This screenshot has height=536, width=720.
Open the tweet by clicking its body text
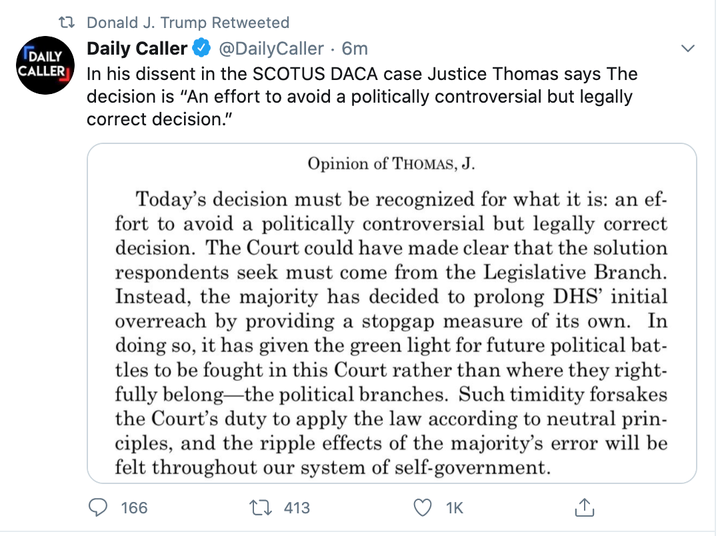click(362, 96)
